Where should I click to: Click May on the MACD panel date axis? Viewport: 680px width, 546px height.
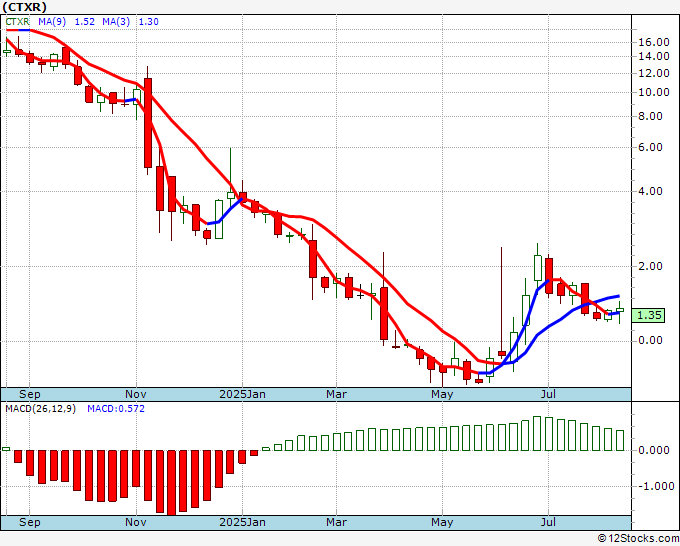442,522
